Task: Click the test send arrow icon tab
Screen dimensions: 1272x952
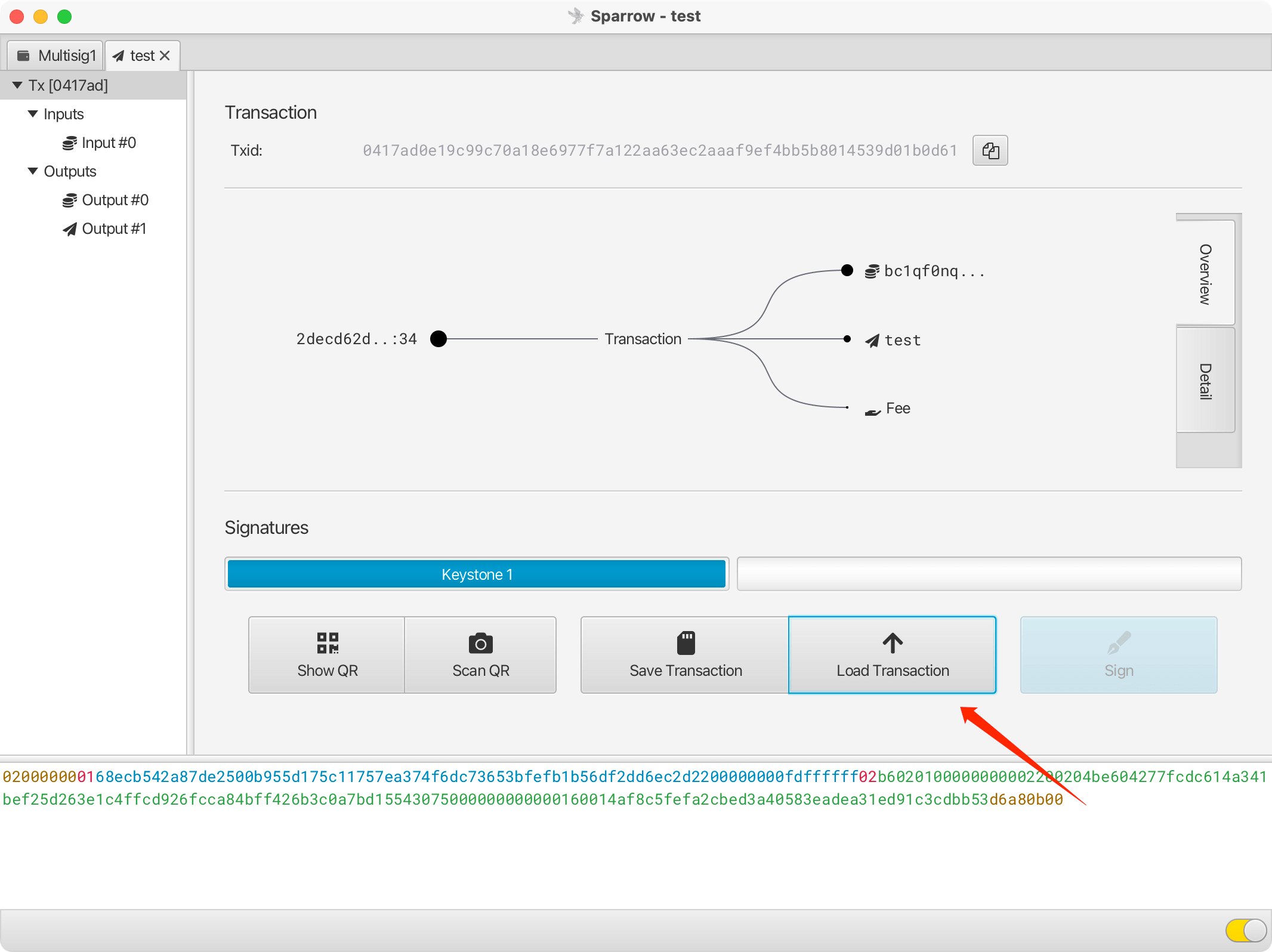Action: coord(142,55)
